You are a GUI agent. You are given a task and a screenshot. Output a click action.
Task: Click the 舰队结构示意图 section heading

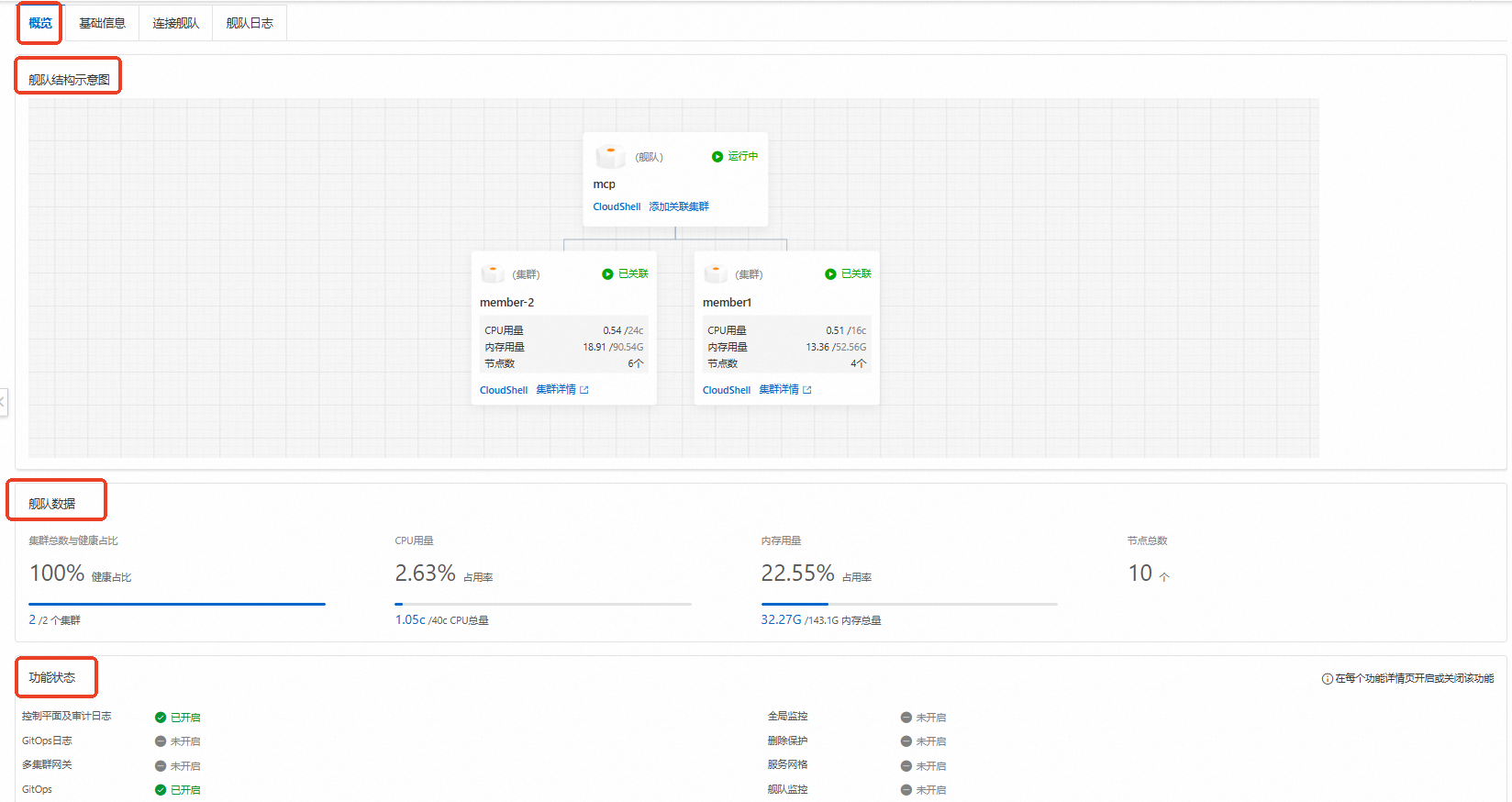point(69,80)
